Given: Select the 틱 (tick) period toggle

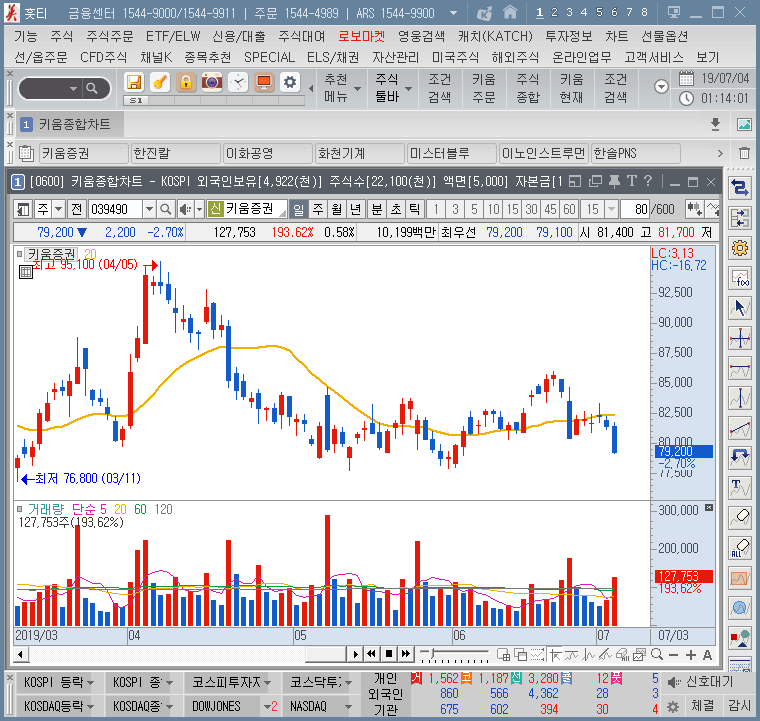Looking at the screenshot, I should 414,209.
